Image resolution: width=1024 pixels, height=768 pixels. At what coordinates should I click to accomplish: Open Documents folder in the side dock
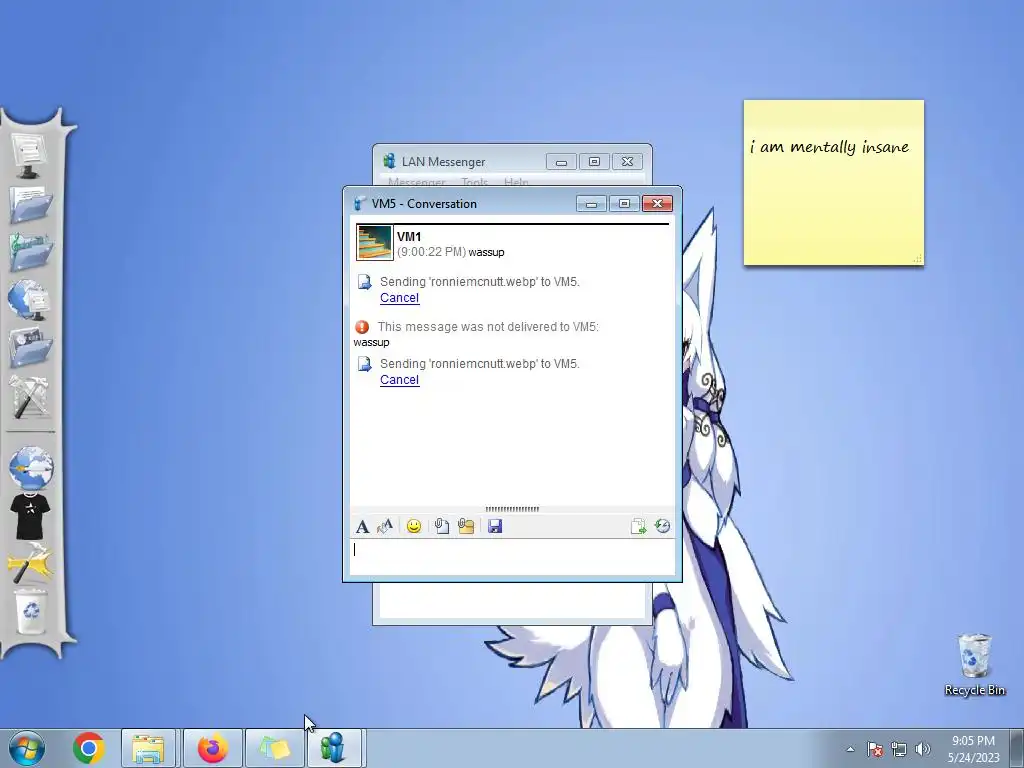(30, 204)
